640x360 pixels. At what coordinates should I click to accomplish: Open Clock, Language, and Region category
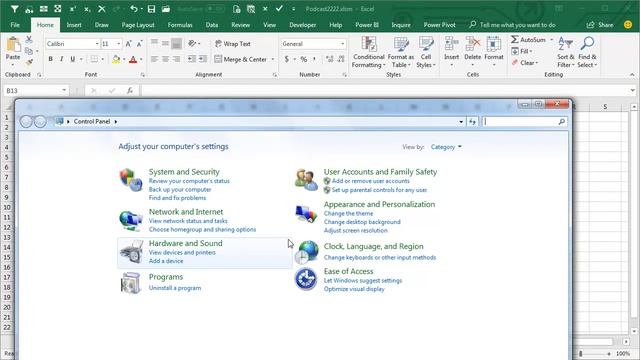coord(373,247)
